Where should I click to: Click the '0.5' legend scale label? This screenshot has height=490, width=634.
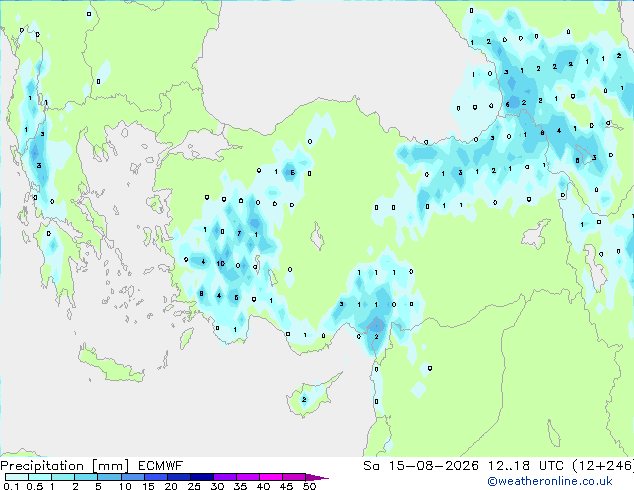coord(35,486)
